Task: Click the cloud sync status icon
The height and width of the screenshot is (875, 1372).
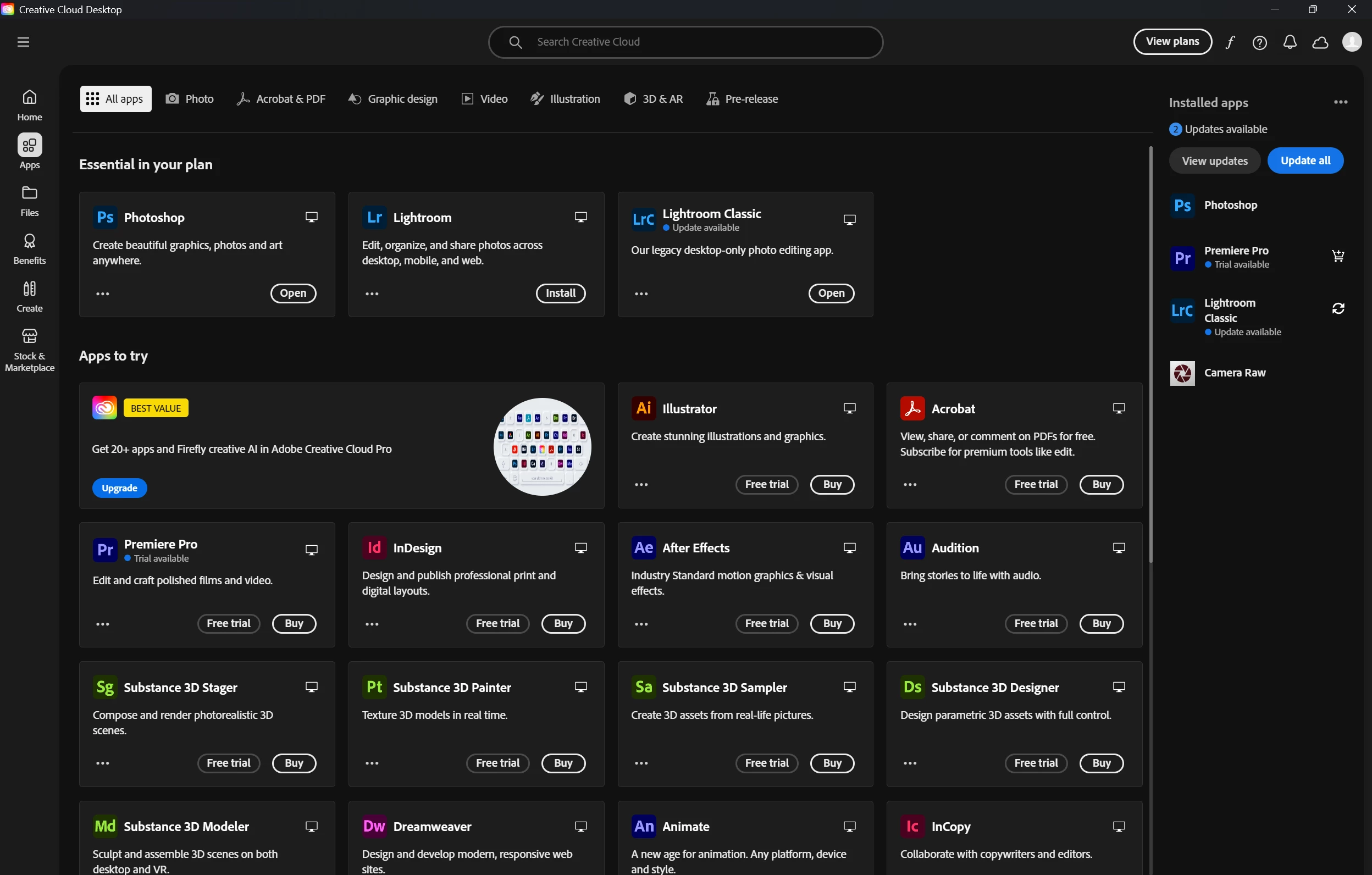Action: coord(1320,42)
